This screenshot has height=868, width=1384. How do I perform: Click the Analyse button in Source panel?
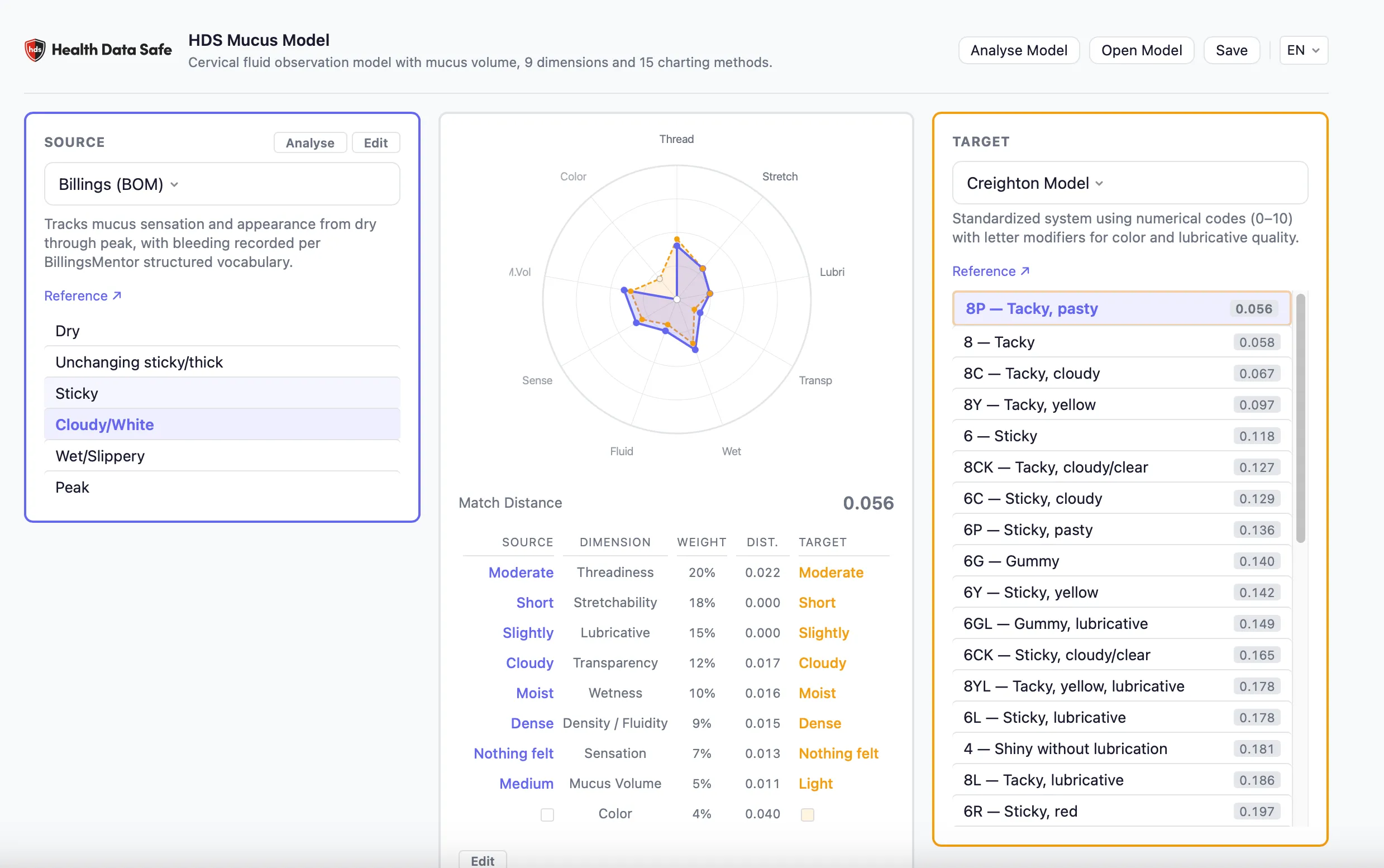[x=310, y=143]
